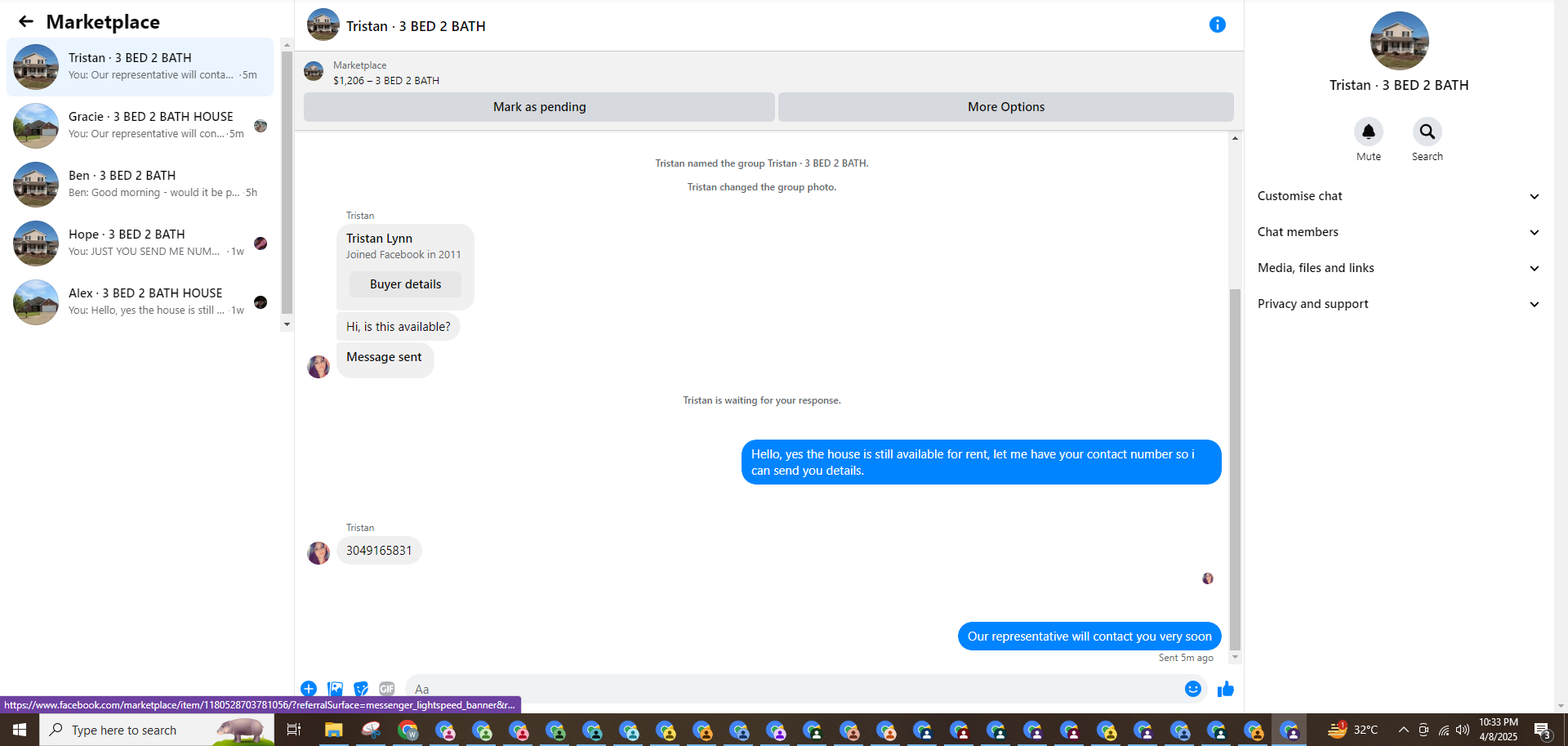Open Task View on the taskbar
Image resolution: width=1568 pixels, height=746 pixels.
coord(294,730)
